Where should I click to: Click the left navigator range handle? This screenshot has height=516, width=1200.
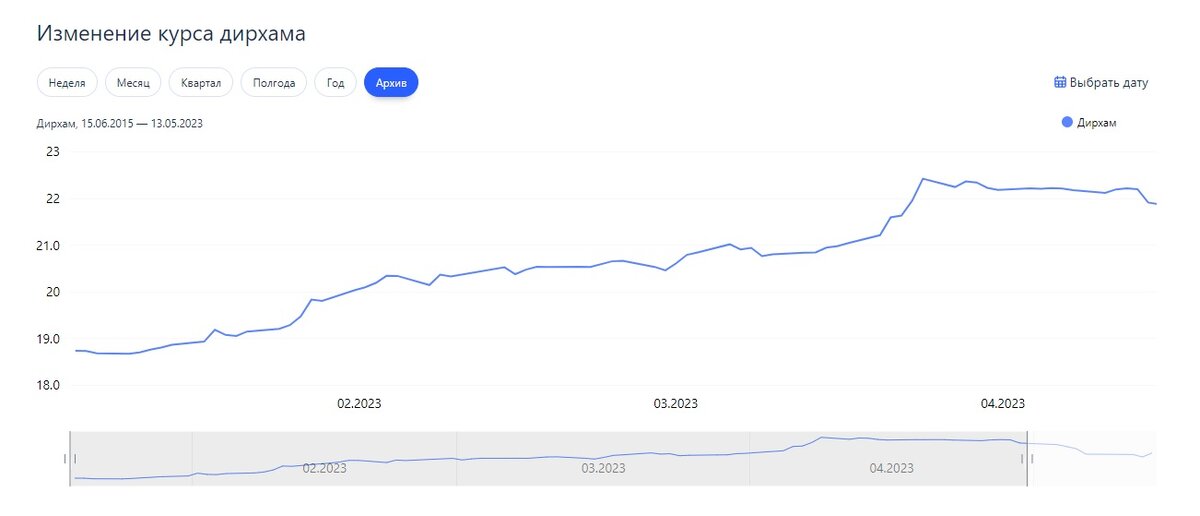tap(70, 458)
